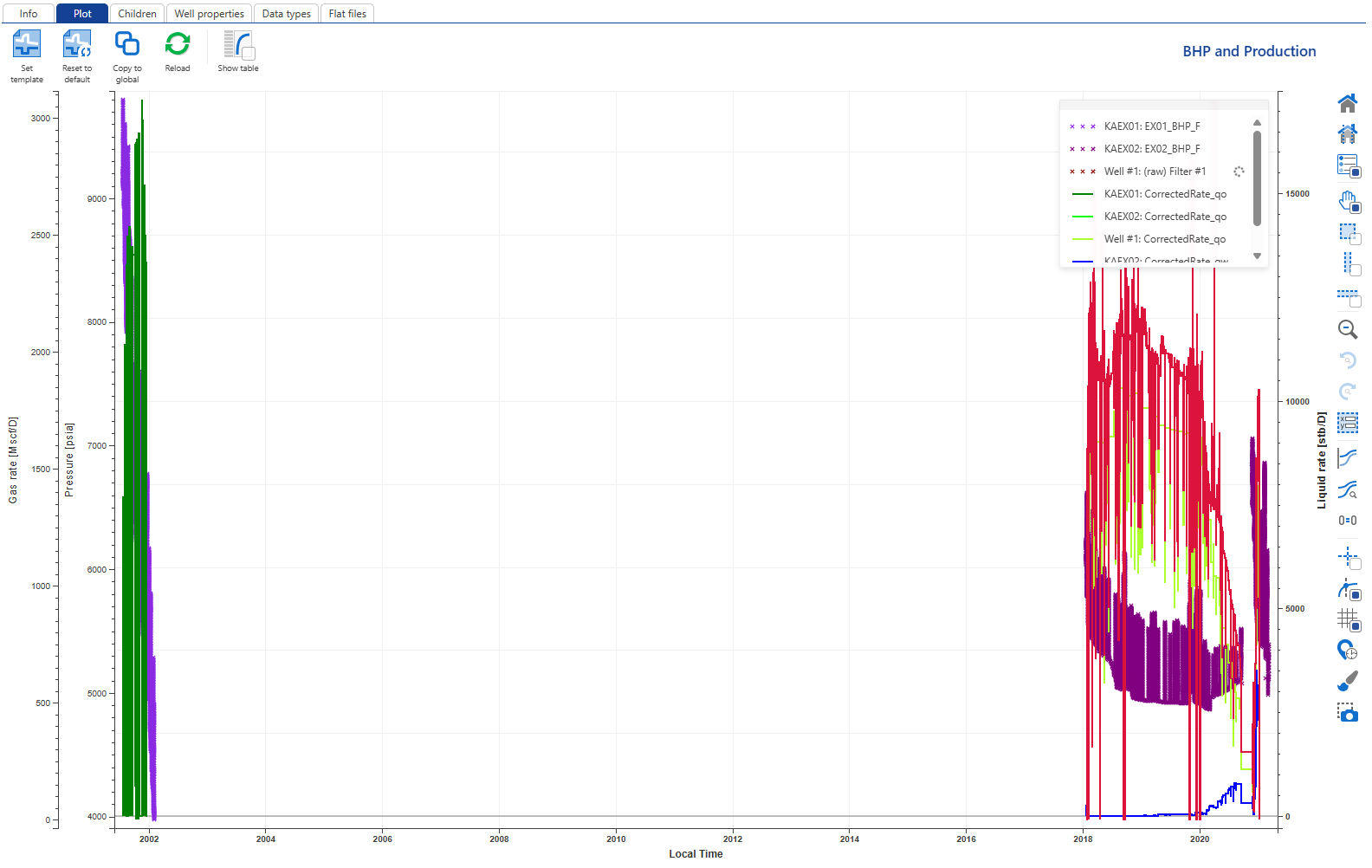Click Reset to default in toolbar
Screen dimensions: 1372x868
pos(76,45)
